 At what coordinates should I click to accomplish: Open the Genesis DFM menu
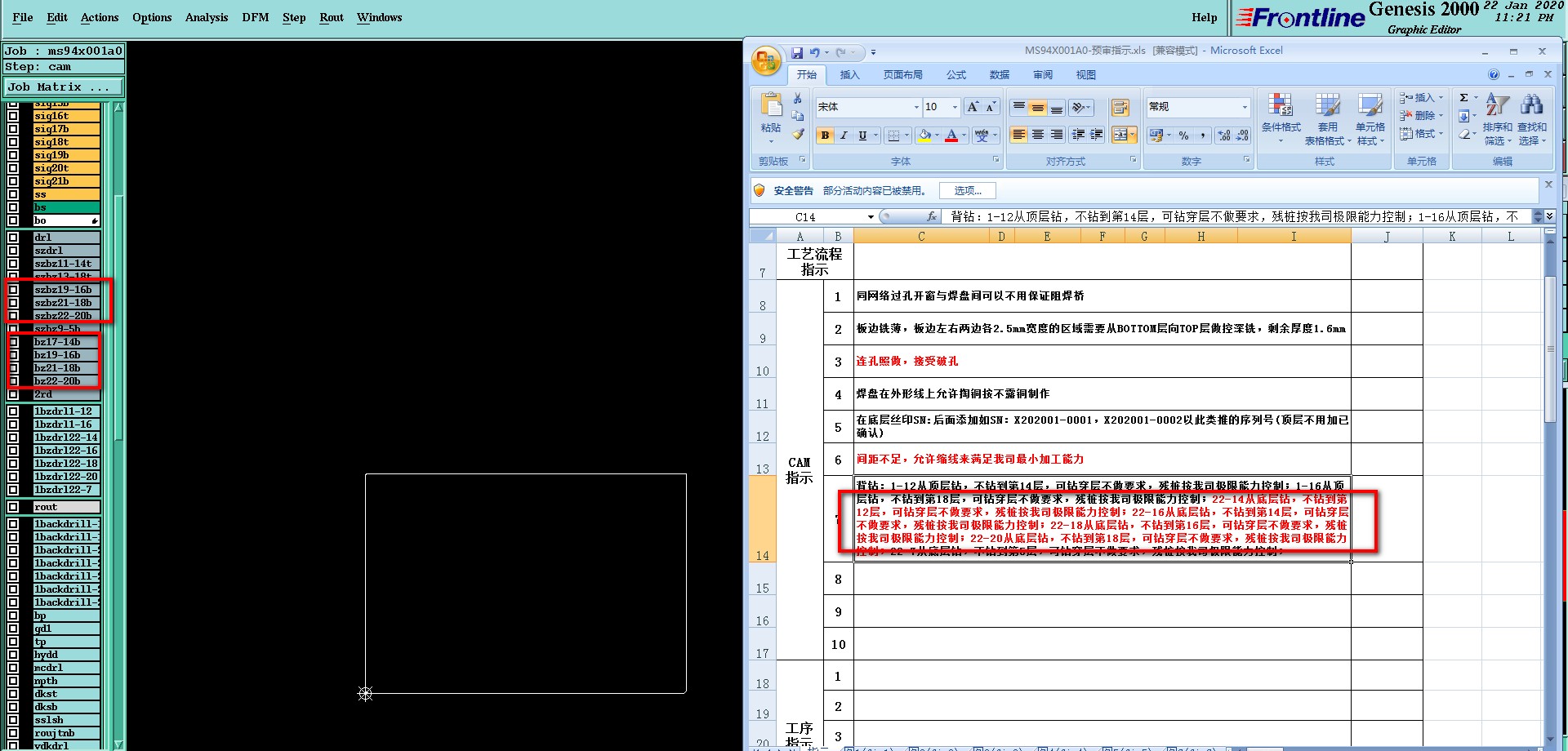click(256, 17)
